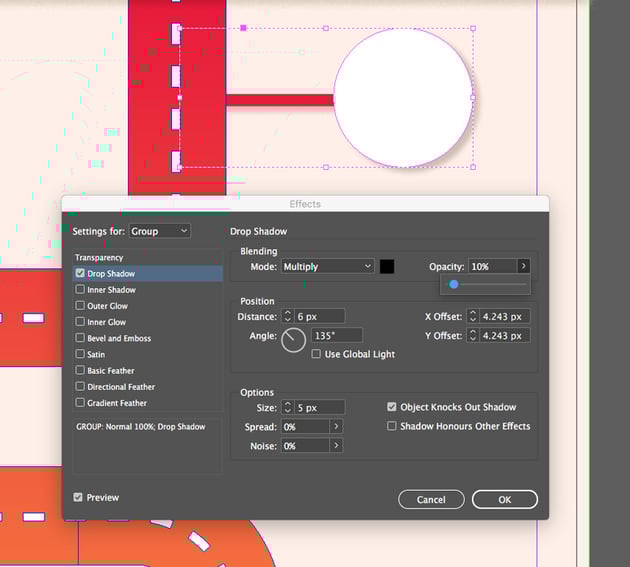Expand the Opacity percentage arrow
630x567 pixels.
(x=523, y=267)
